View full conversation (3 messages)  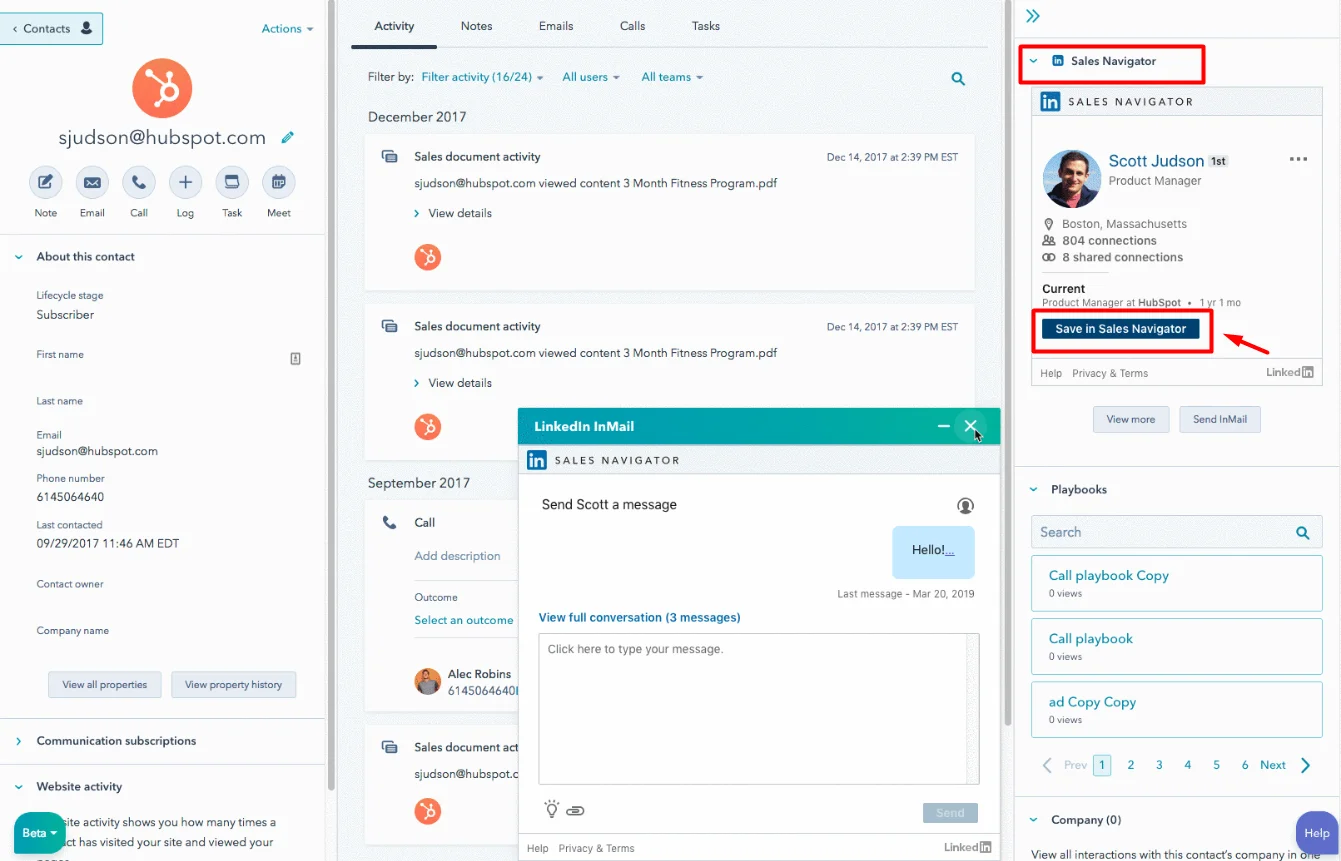coord(640,617)
